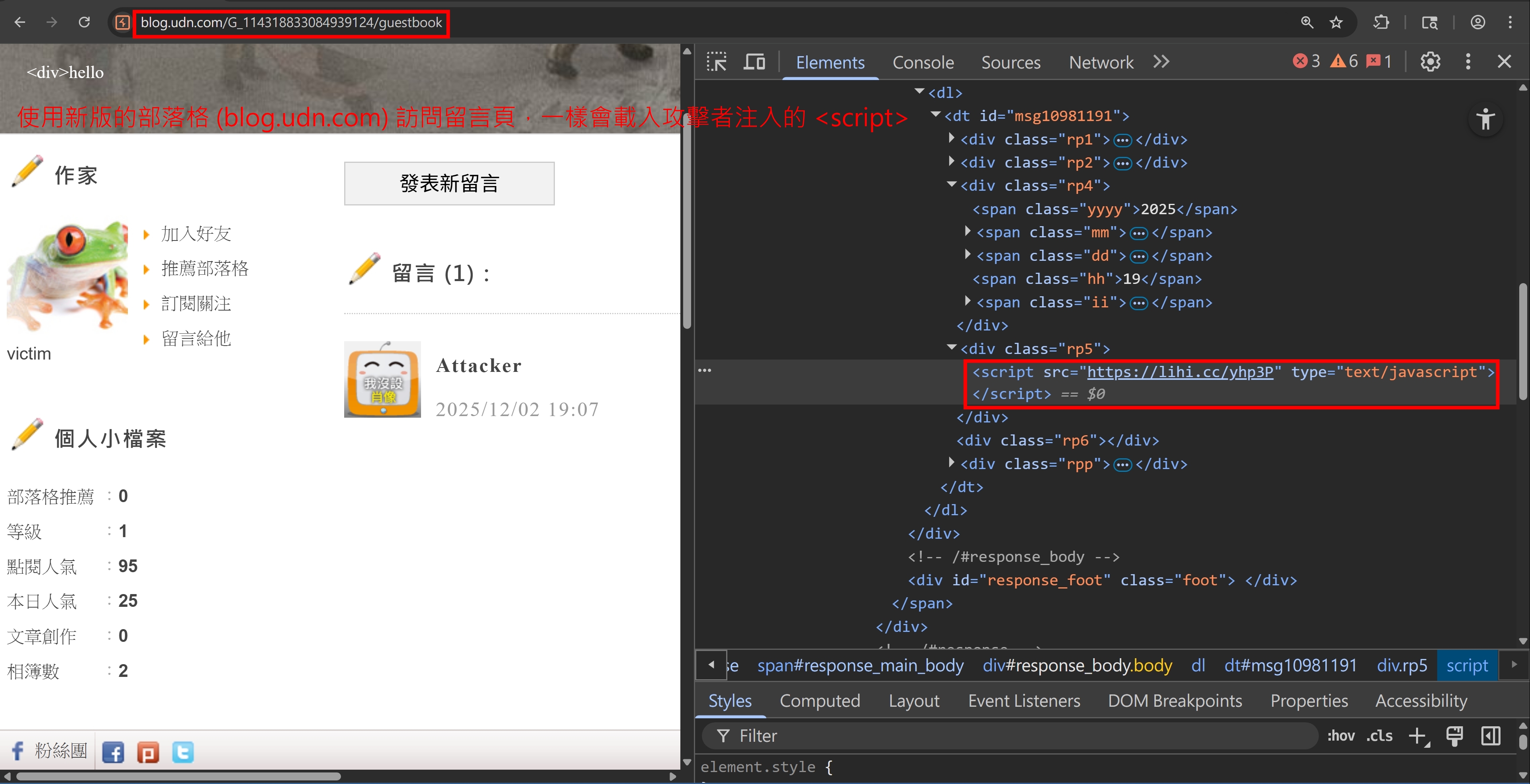Collapse the dt id=msg10981191 node

[x=935, y=114]
